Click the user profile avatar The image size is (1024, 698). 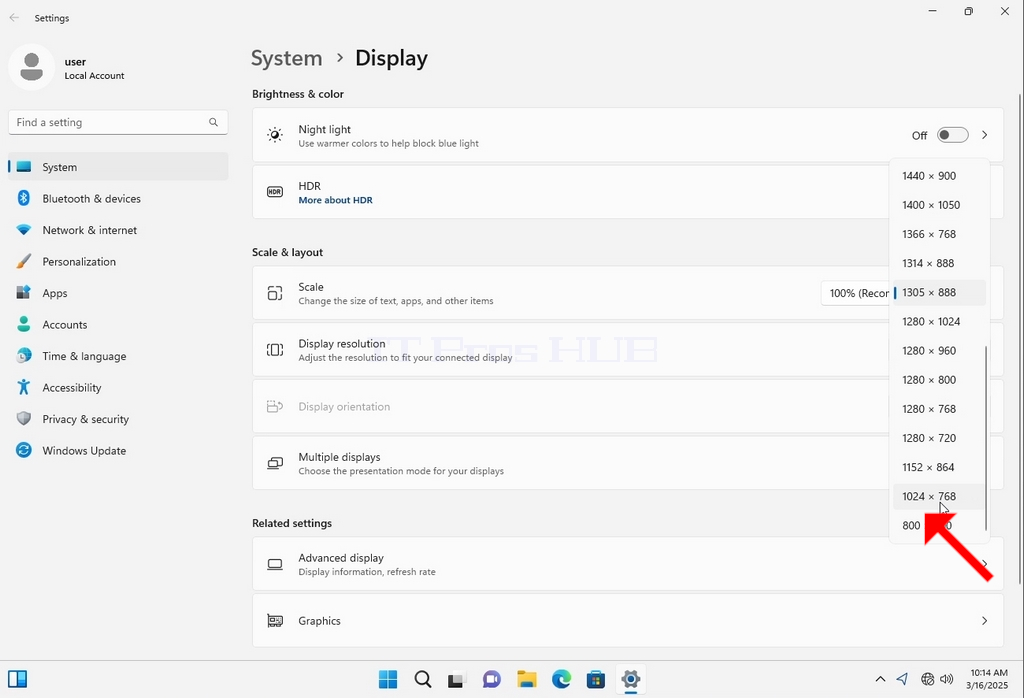coord(31,67)
